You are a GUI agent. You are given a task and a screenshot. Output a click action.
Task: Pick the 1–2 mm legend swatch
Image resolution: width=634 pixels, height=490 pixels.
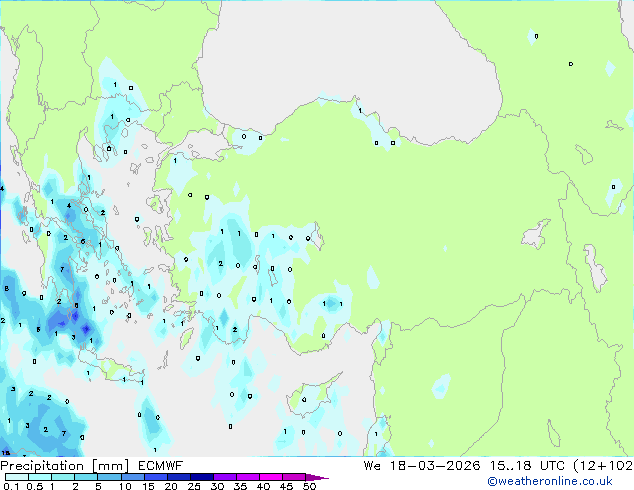click(63, 477)
